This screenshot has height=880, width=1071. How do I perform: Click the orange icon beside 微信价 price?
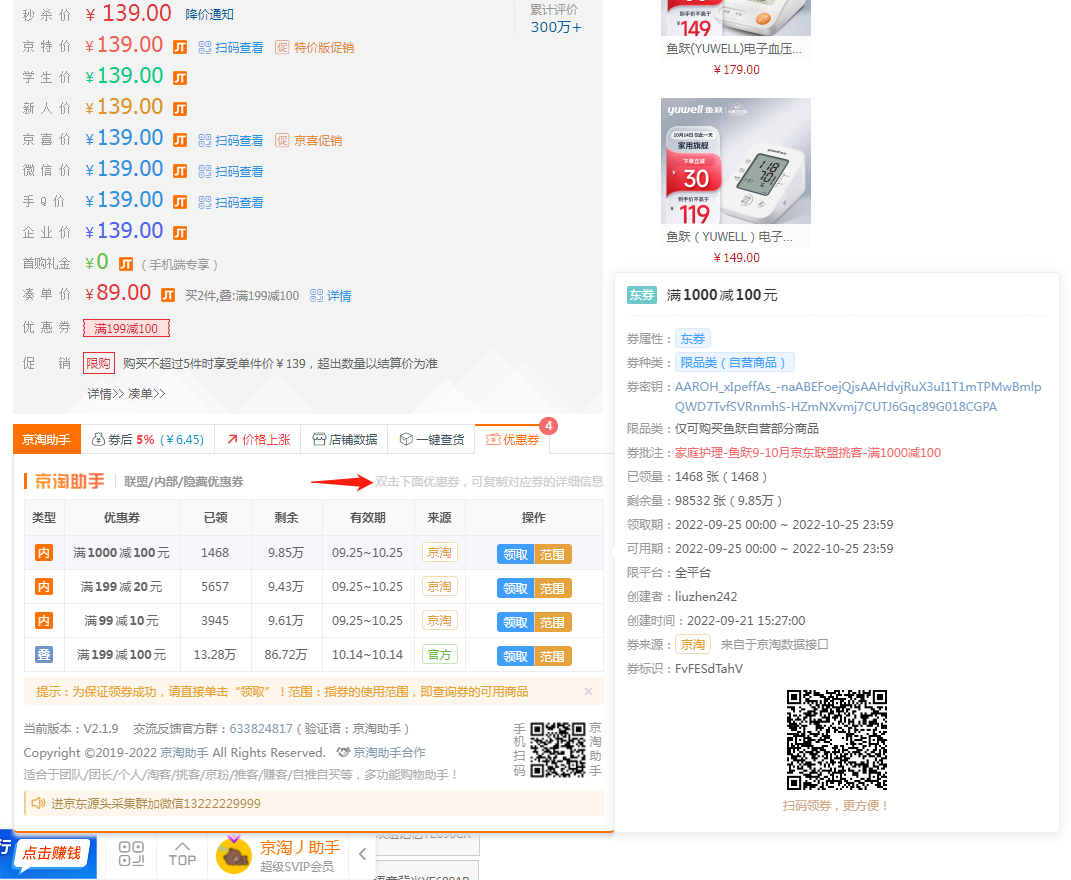coord(180,171)
